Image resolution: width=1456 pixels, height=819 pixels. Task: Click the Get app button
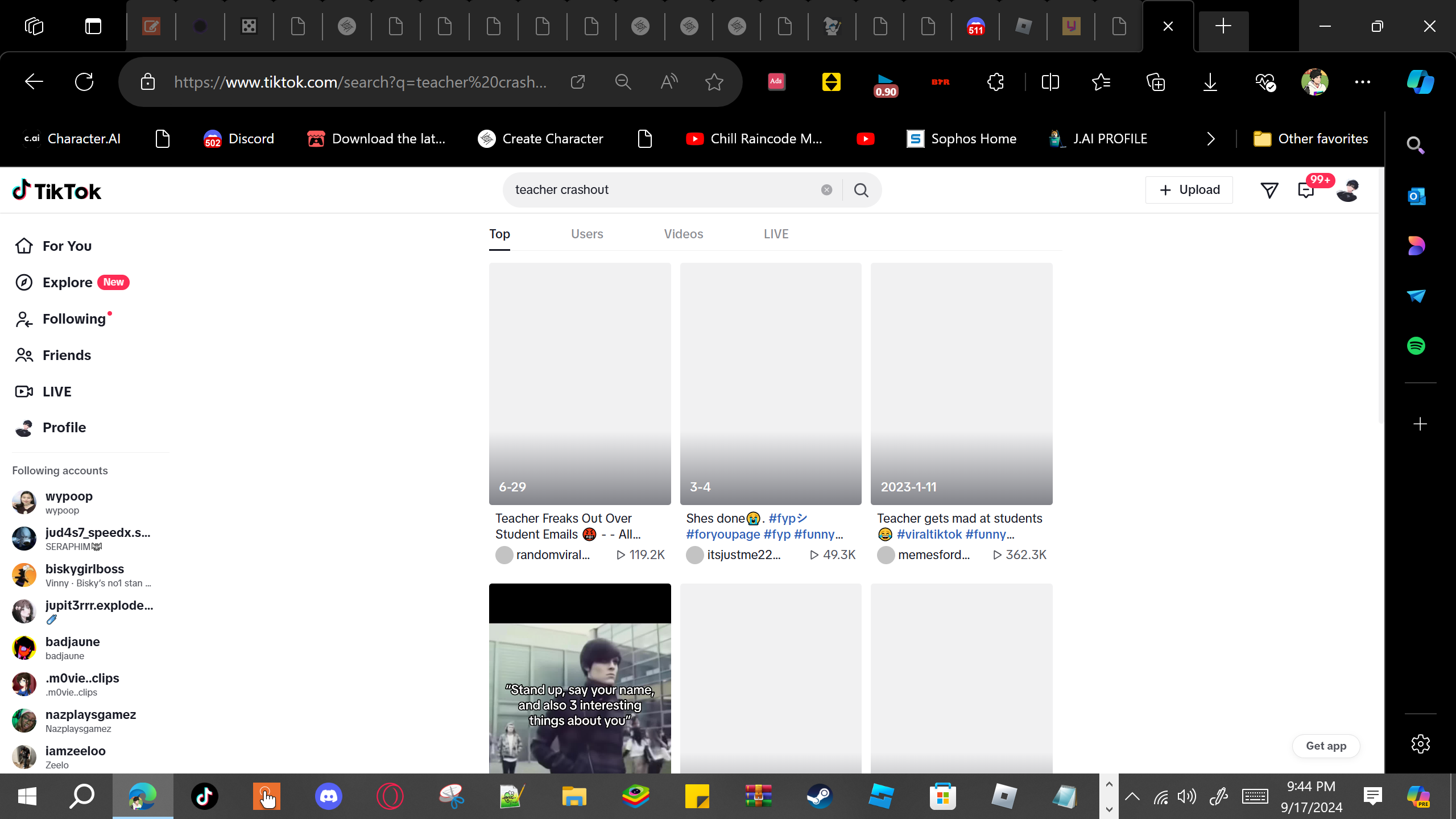click(1325, 746)
